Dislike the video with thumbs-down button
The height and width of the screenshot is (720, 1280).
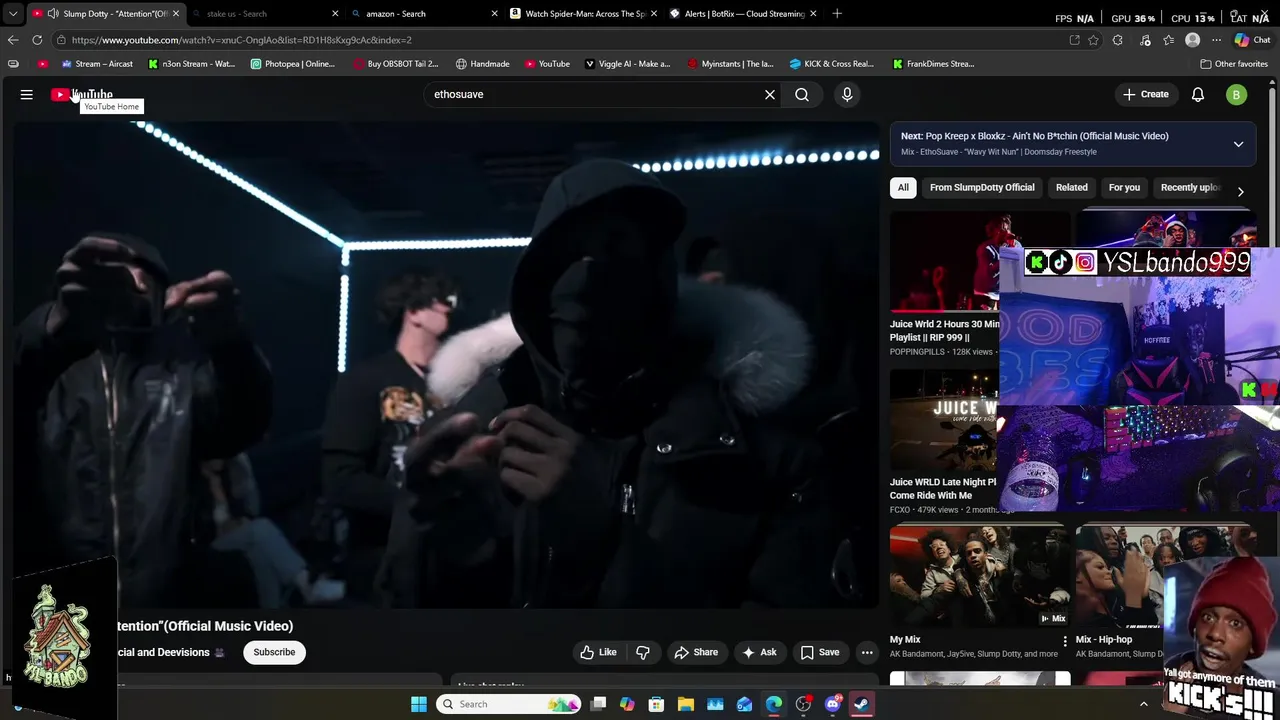pos(643,652)
